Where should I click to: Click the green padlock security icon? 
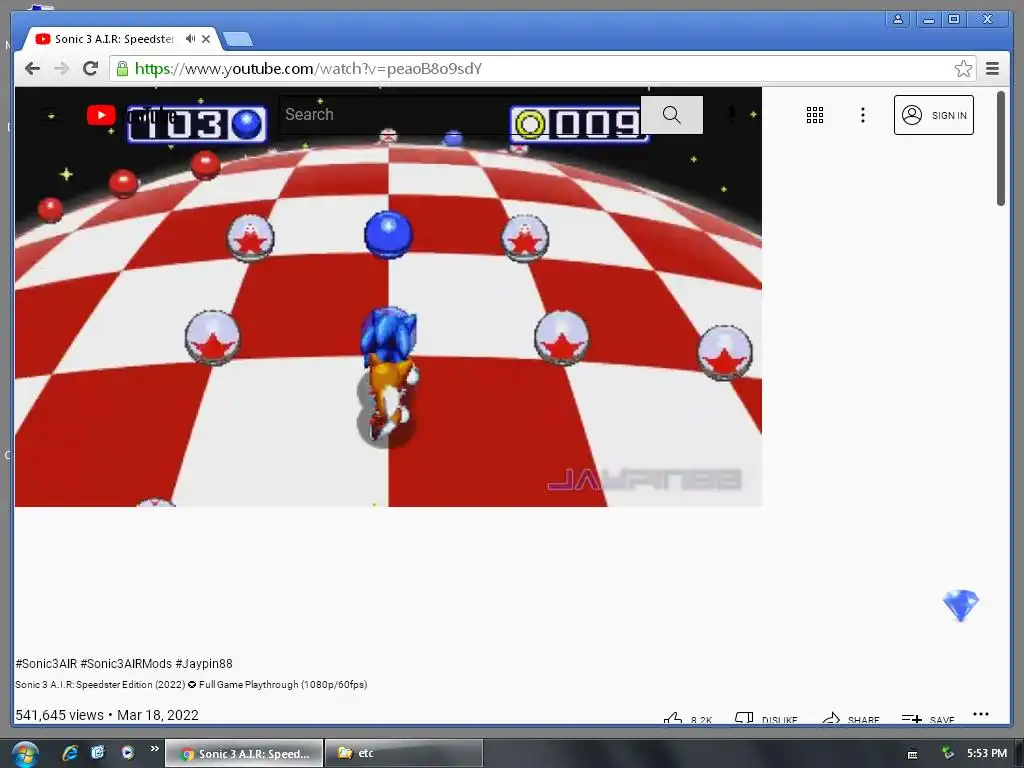tap(122, 68)
